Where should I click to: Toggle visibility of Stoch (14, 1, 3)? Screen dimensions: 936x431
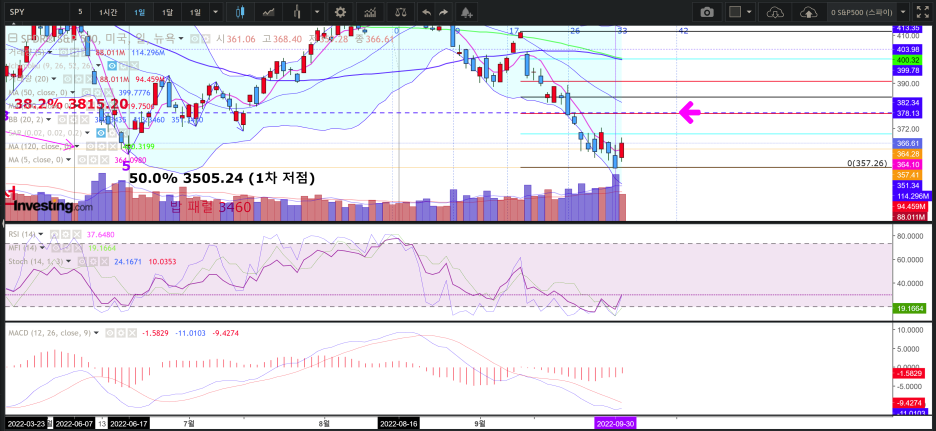pos(82,261)
